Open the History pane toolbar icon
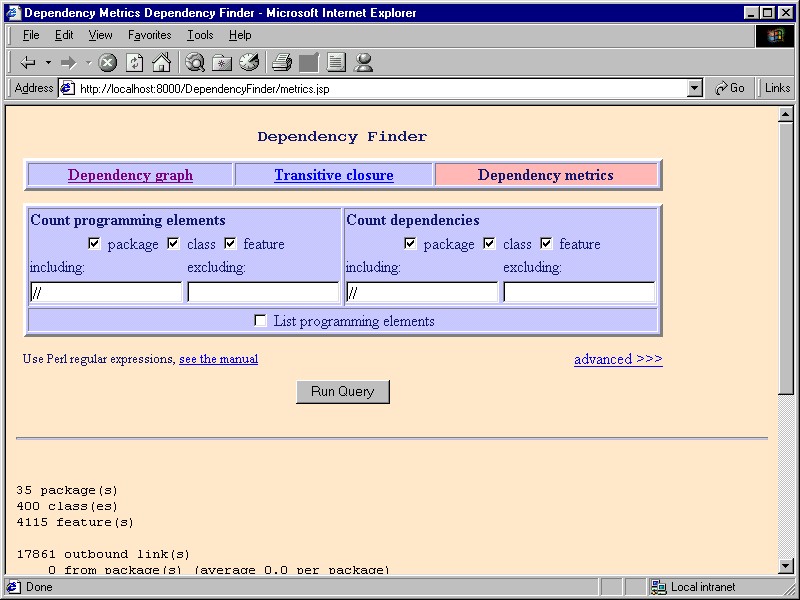 249,62
